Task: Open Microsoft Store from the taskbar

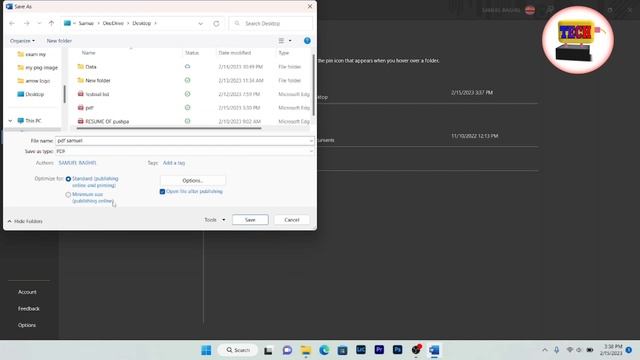Action: pos(342,350)
